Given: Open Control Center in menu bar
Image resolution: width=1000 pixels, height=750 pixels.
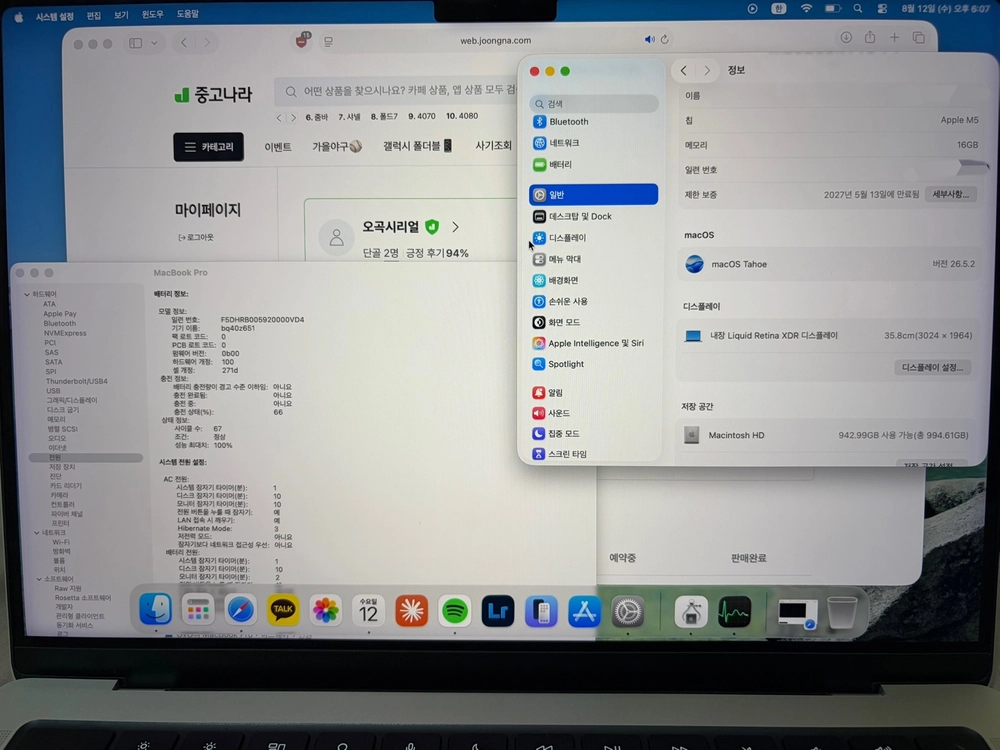Looking at the screenshot, I should pyautogui.click(x=882, y=9).
